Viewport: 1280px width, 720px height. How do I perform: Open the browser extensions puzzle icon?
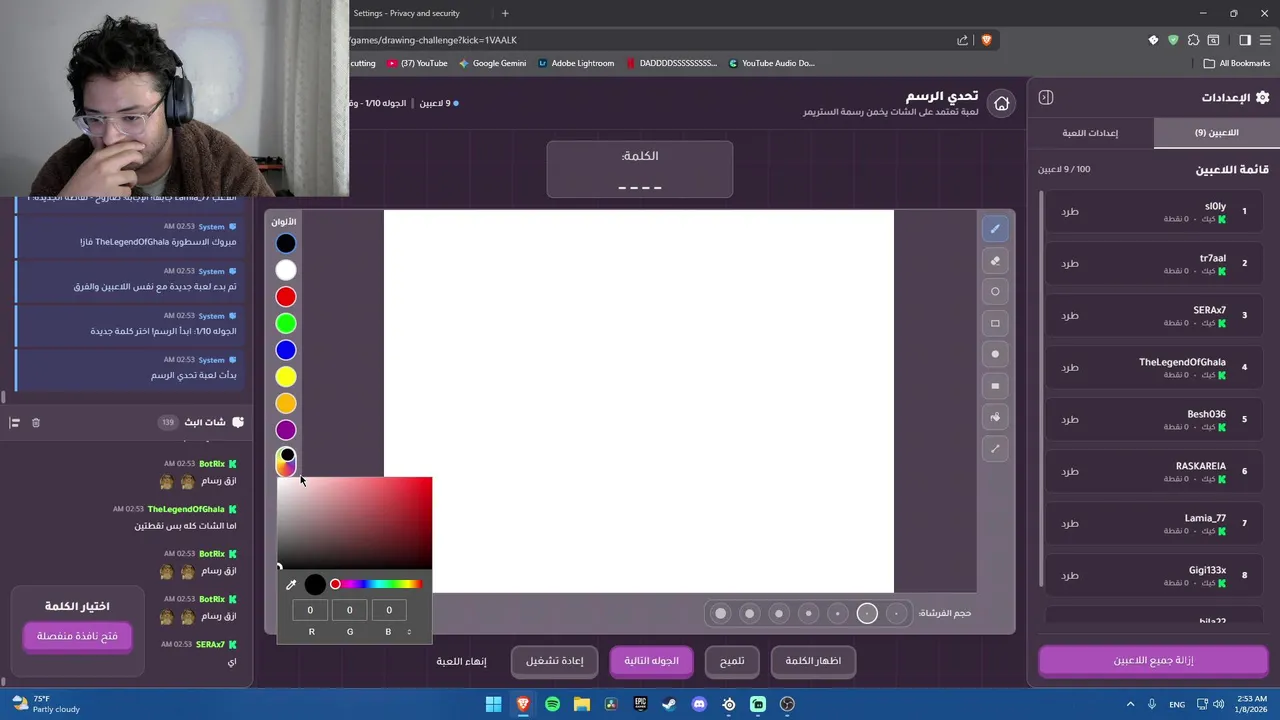pos(1193,40)
